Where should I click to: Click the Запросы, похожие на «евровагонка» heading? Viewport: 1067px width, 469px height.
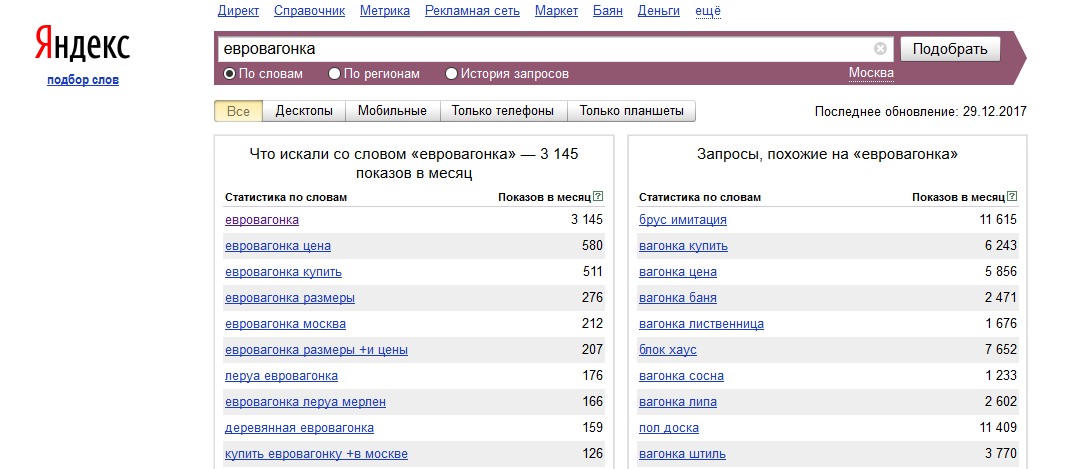[827, 155]
